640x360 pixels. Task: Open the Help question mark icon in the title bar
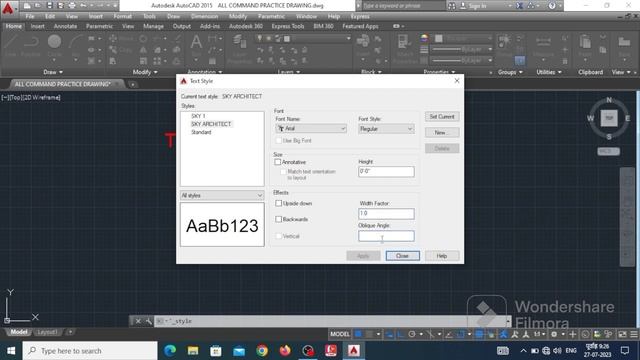(x=552, y=6)
